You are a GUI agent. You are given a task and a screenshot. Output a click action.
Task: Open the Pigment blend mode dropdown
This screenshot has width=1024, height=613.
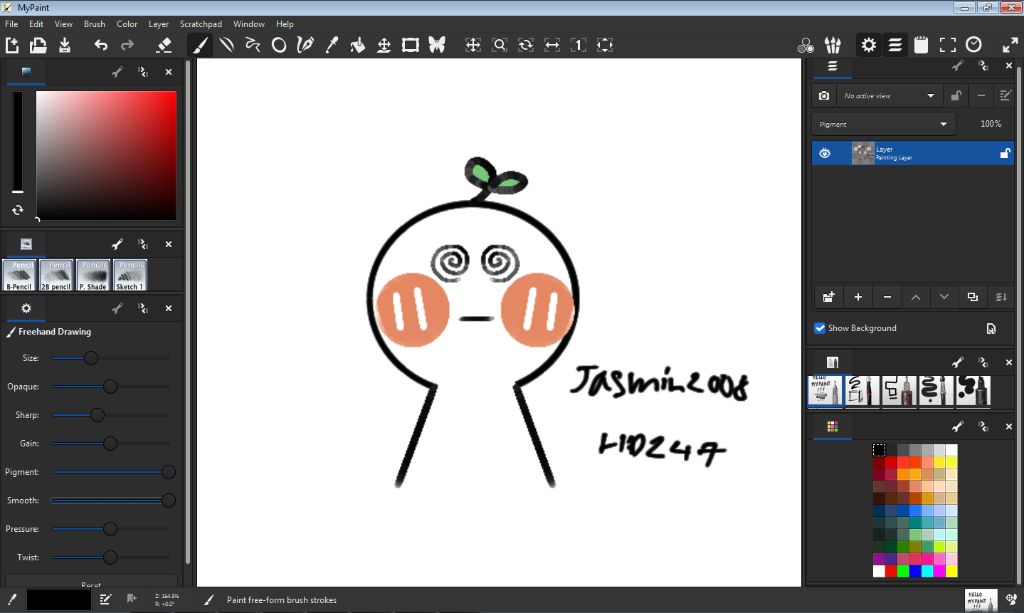coord(884,124)
